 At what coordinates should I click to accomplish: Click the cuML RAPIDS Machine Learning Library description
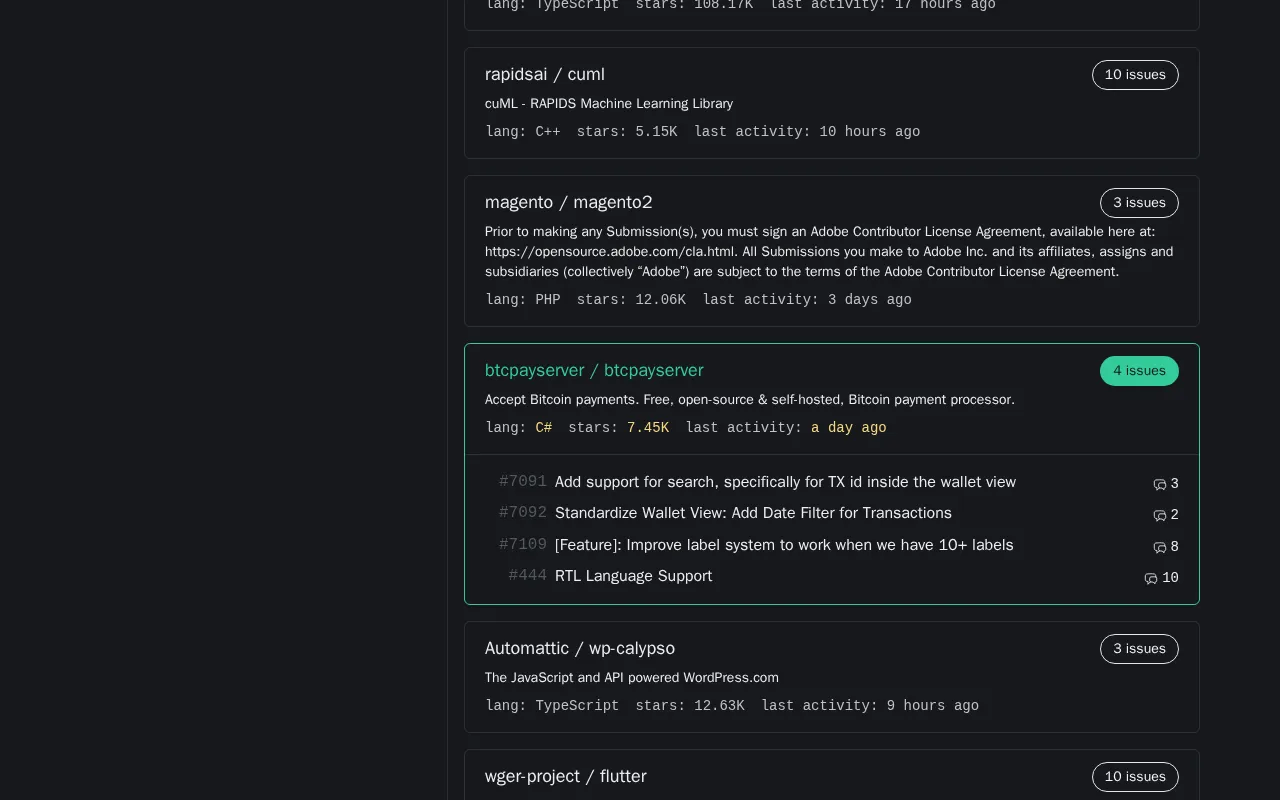point(609,103)
